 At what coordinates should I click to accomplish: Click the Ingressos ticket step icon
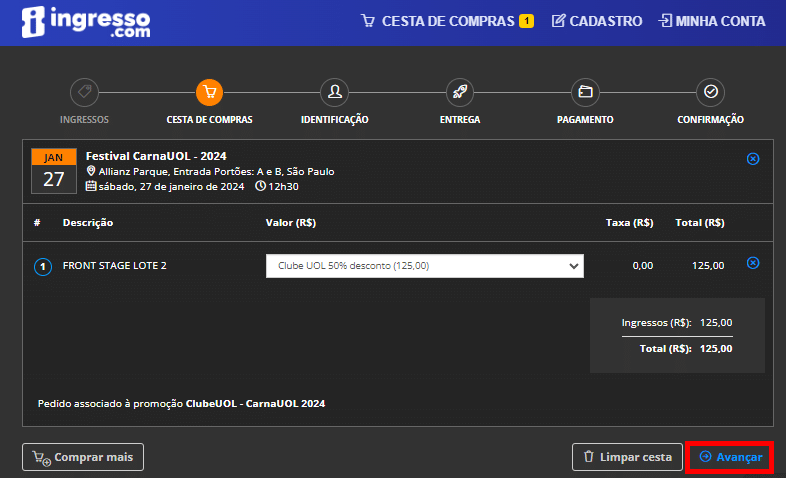coord(84,92)
